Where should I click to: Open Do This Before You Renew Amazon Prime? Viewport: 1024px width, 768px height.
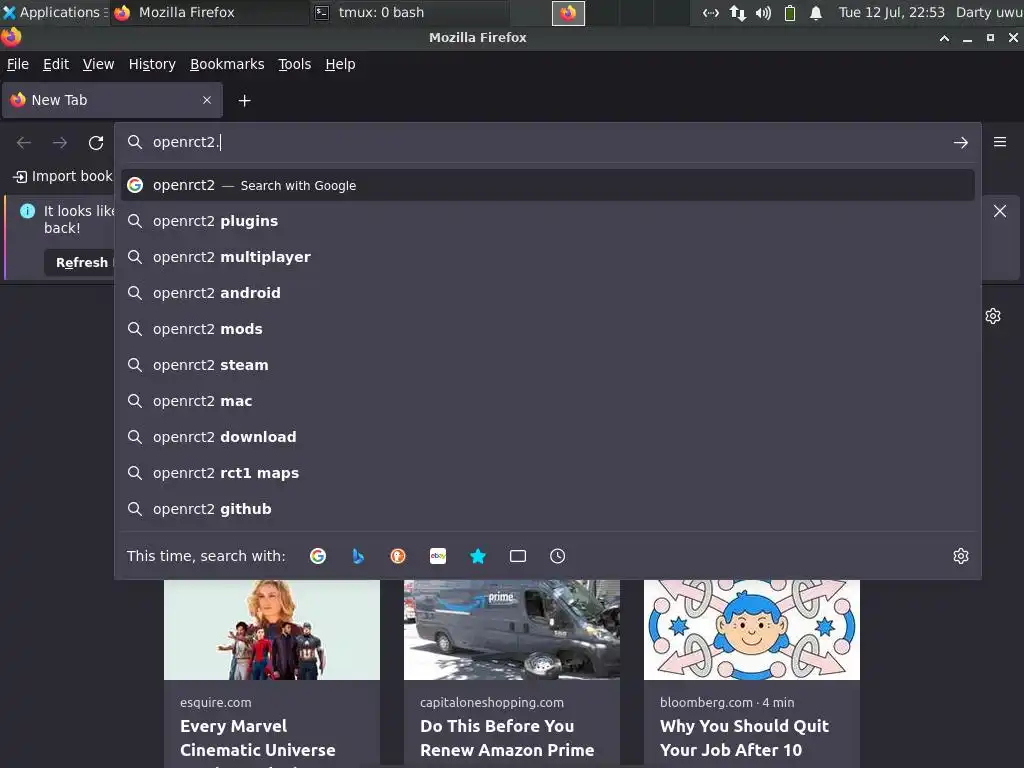pos(507,739)
